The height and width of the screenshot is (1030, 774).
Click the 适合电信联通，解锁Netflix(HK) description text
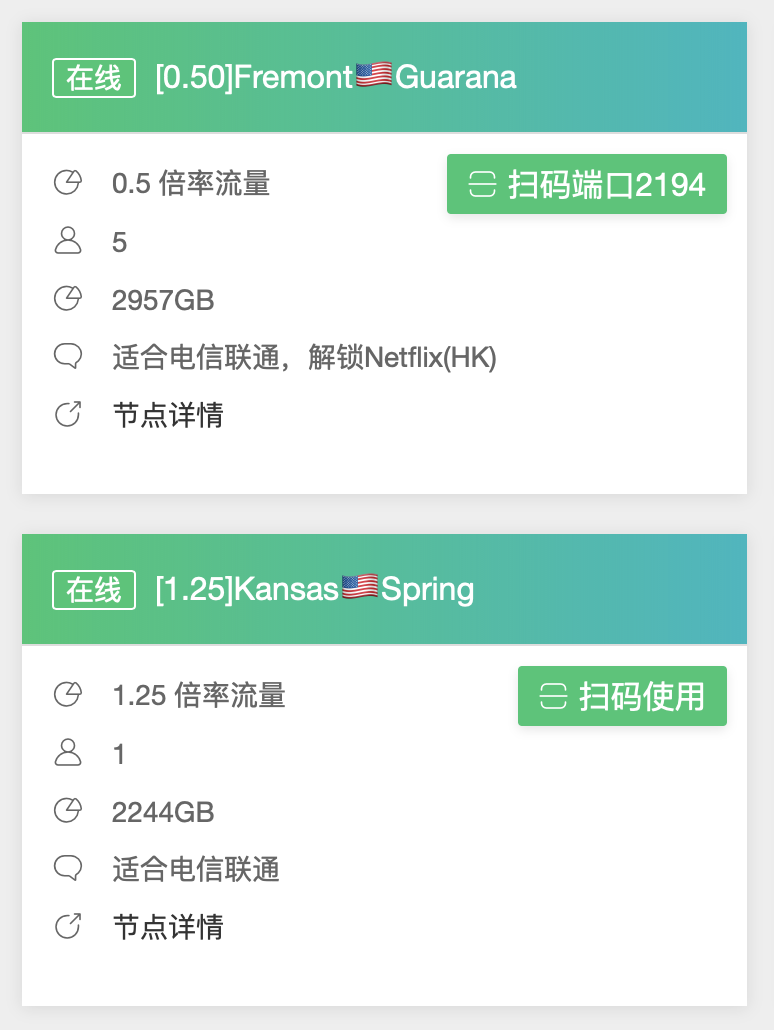[304, 357]
